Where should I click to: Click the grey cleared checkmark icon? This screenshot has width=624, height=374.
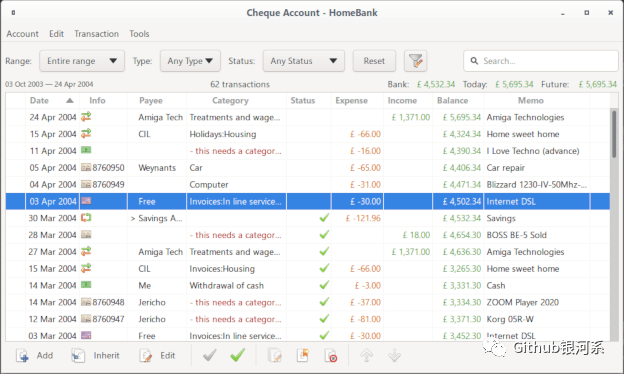209,355
